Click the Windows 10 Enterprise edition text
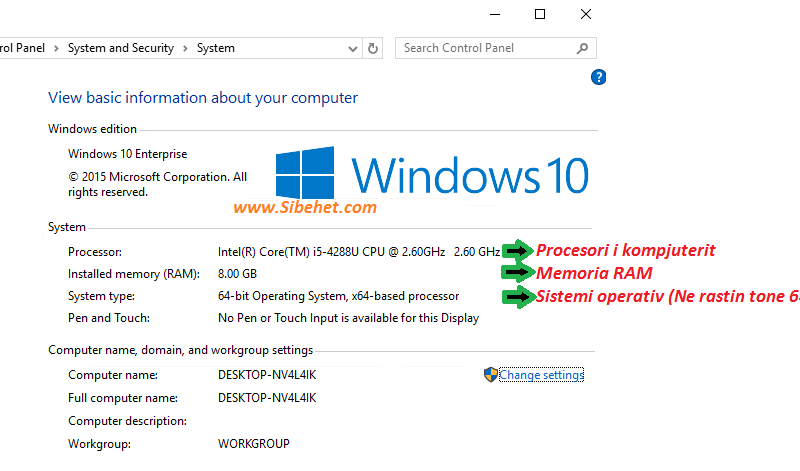The image size is (800, 471). (x=128, y=154)
